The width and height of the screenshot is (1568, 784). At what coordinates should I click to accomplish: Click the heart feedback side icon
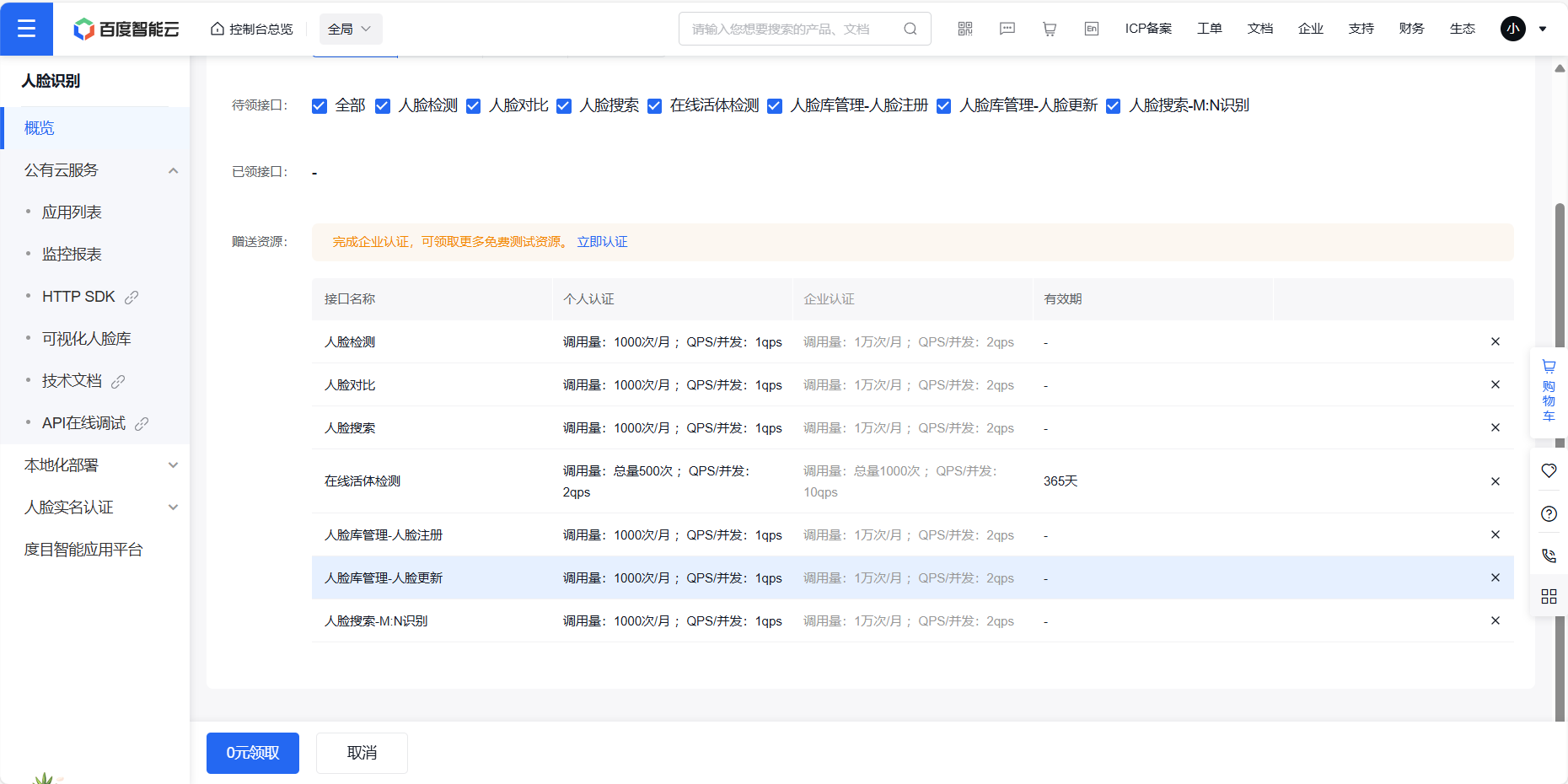click(1549, 470)
